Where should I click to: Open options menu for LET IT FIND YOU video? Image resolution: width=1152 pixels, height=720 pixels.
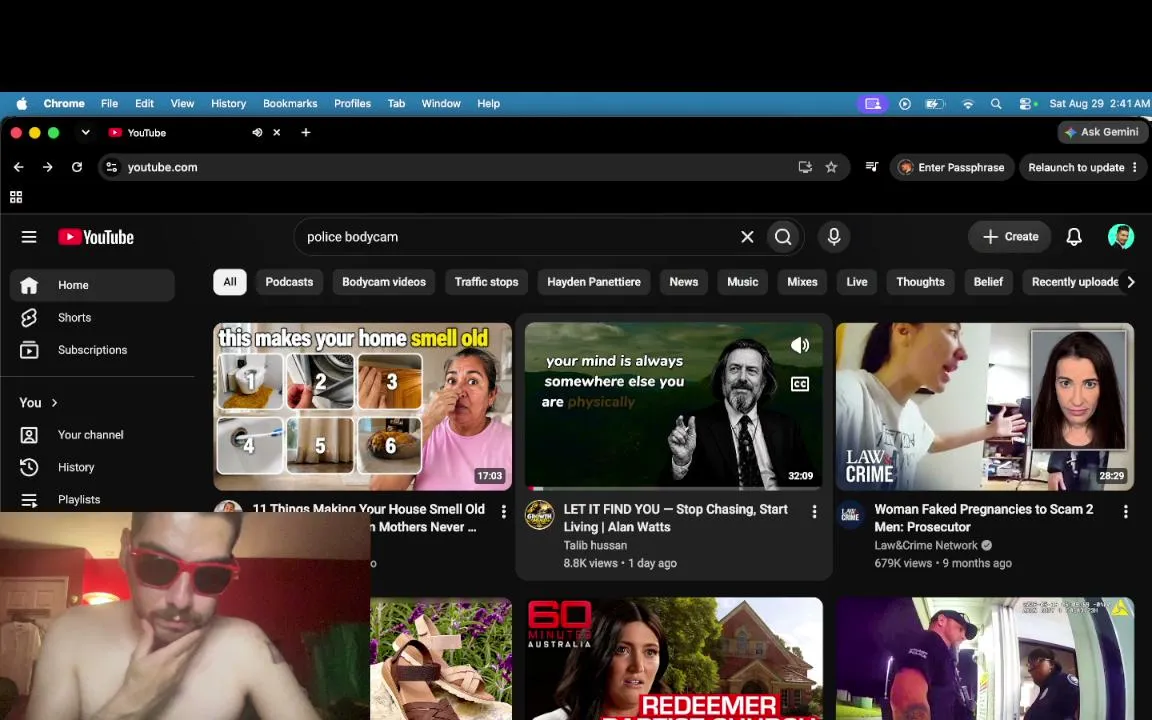(814, 511)
